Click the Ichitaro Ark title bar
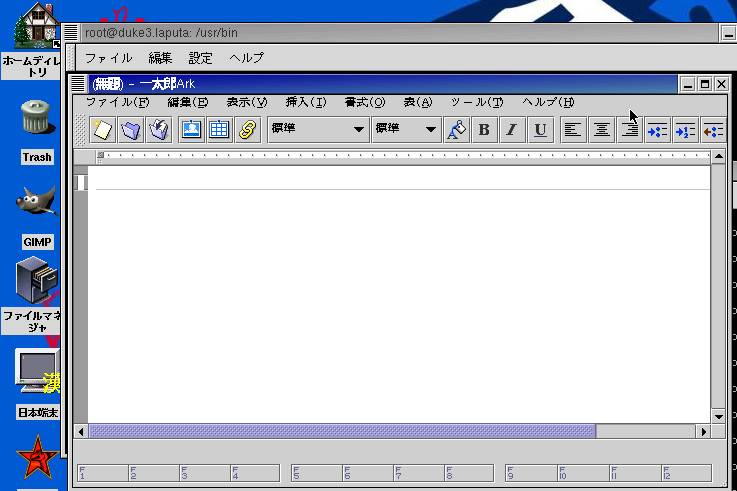 click(383, 84)
